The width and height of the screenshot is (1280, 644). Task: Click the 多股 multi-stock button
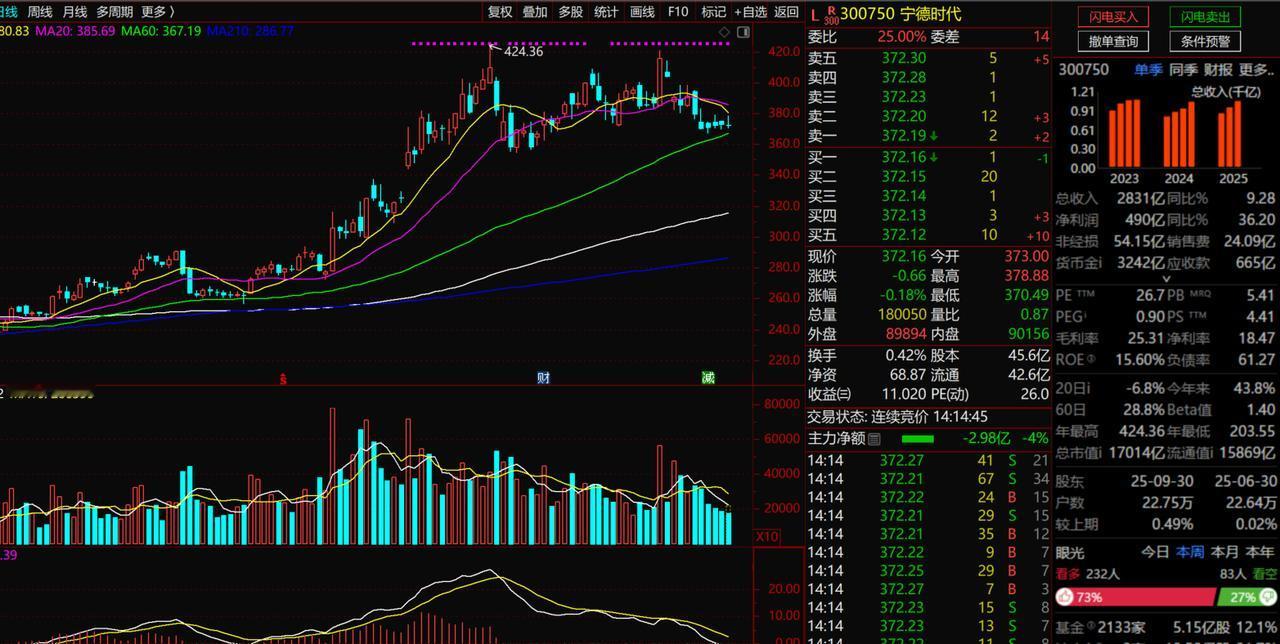click(571, 12)
